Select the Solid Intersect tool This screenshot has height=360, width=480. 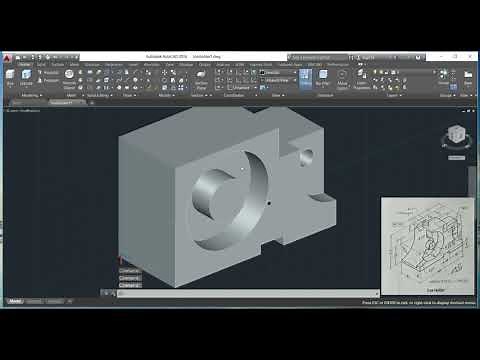click(x=81, y=88)
